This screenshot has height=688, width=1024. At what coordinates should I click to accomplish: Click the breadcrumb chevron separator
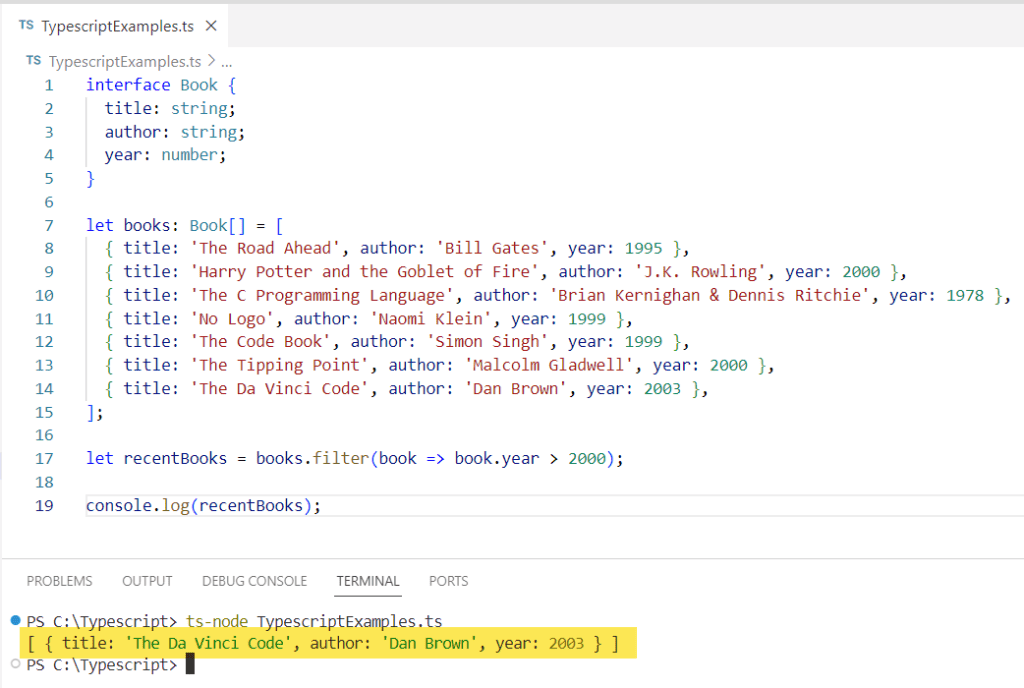[211, 61]
